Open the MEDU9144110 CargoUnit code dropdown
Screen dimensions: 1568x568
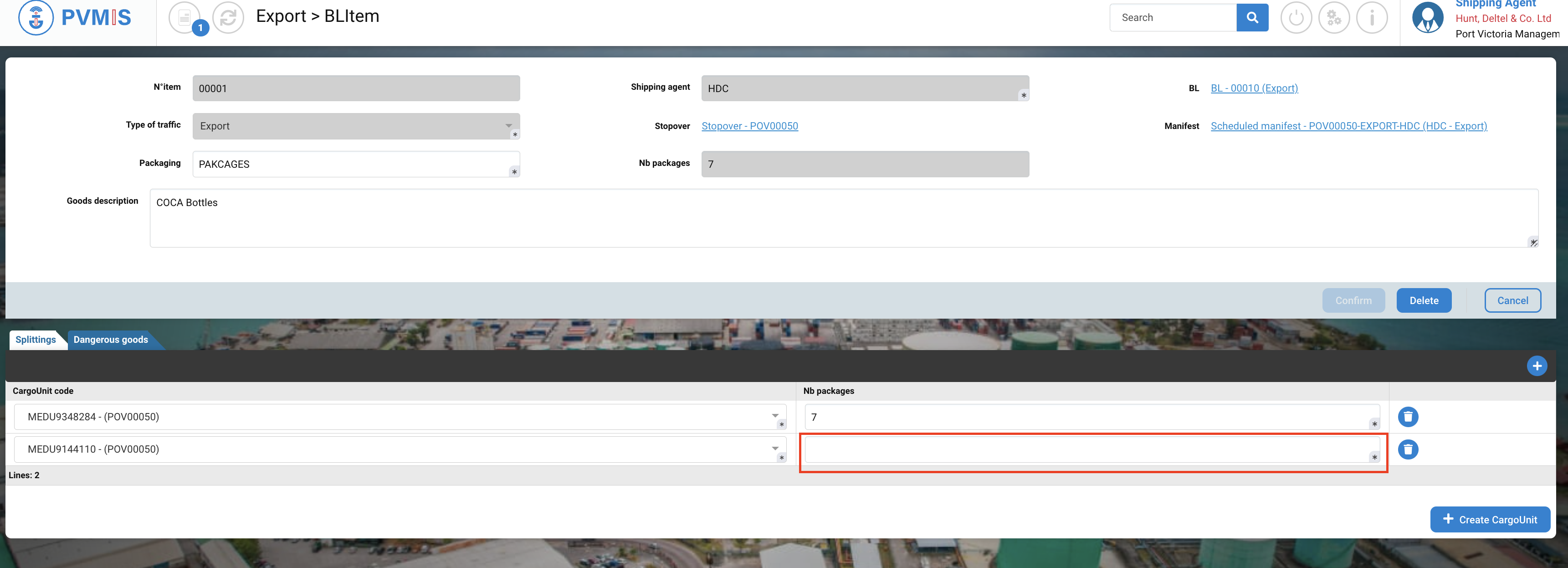pyautogui.click(x=775, y=449)
